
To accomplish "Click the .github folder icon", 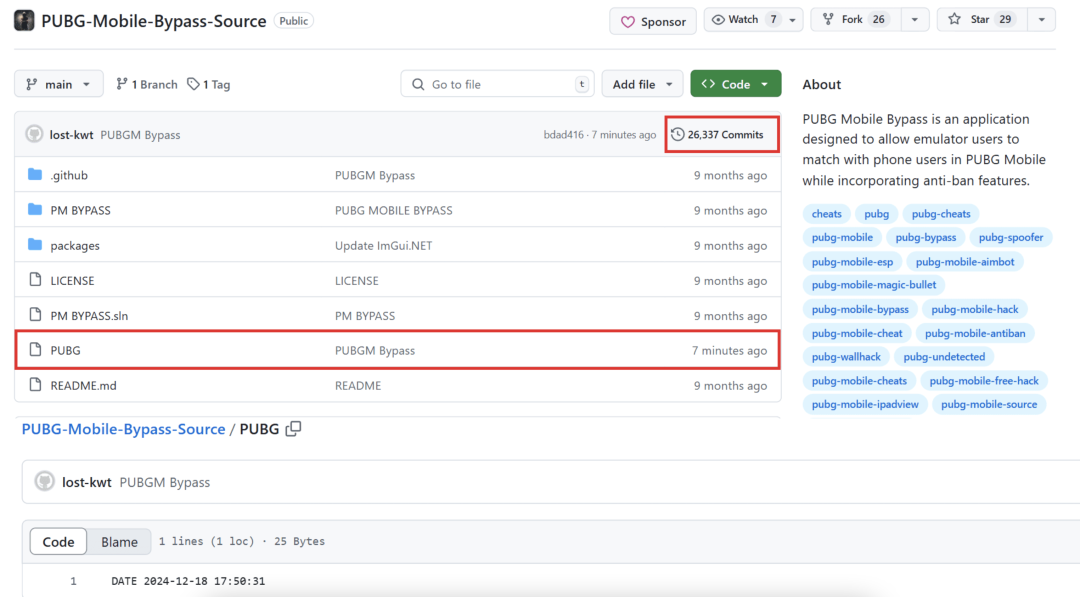I will tap(35, 175).
